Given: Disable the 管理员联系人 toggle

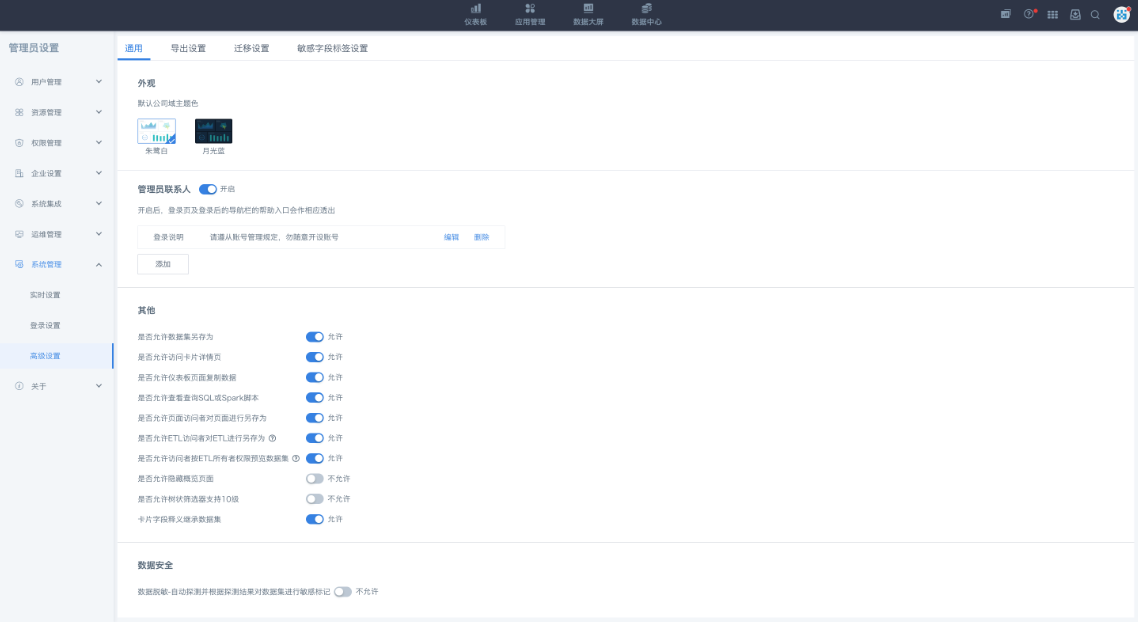Looking at the screenshot, I should 208,189.
